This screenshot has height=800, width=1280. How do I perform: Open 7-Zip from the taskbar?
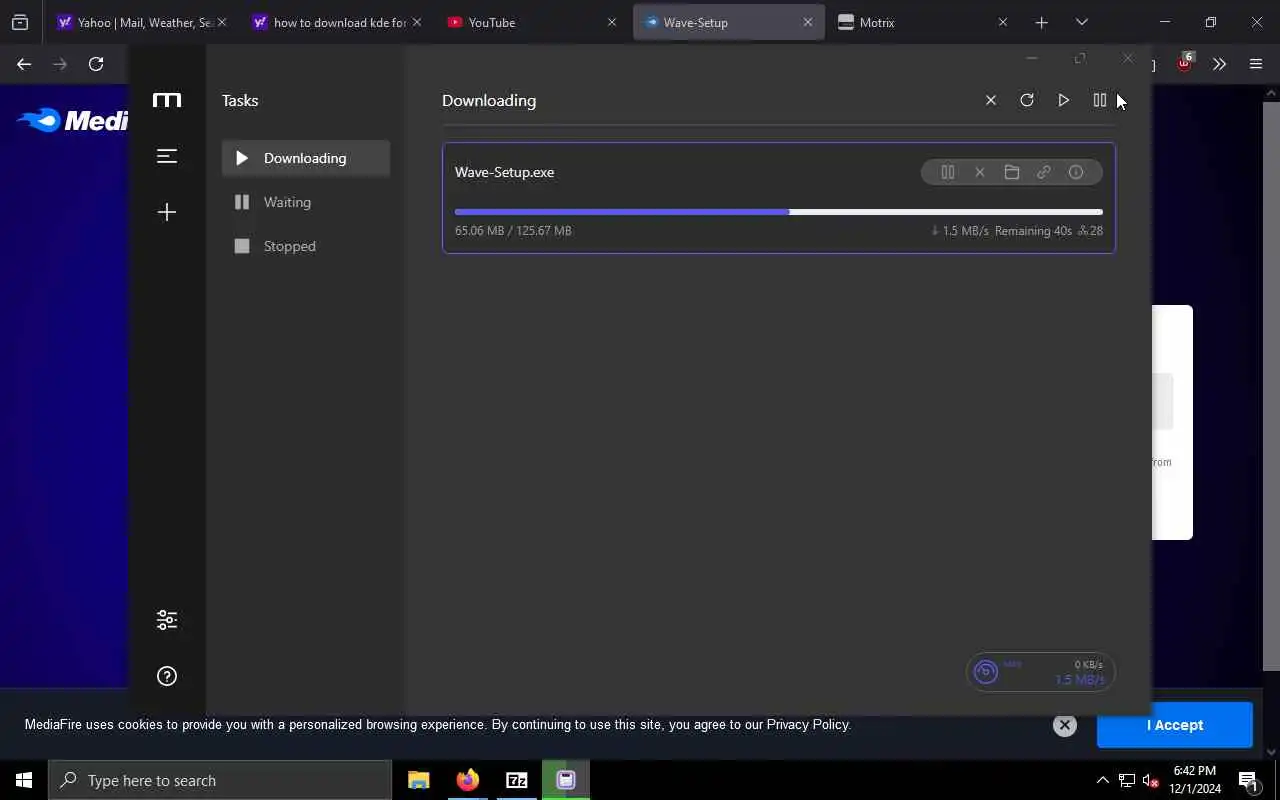coord(517,780)
